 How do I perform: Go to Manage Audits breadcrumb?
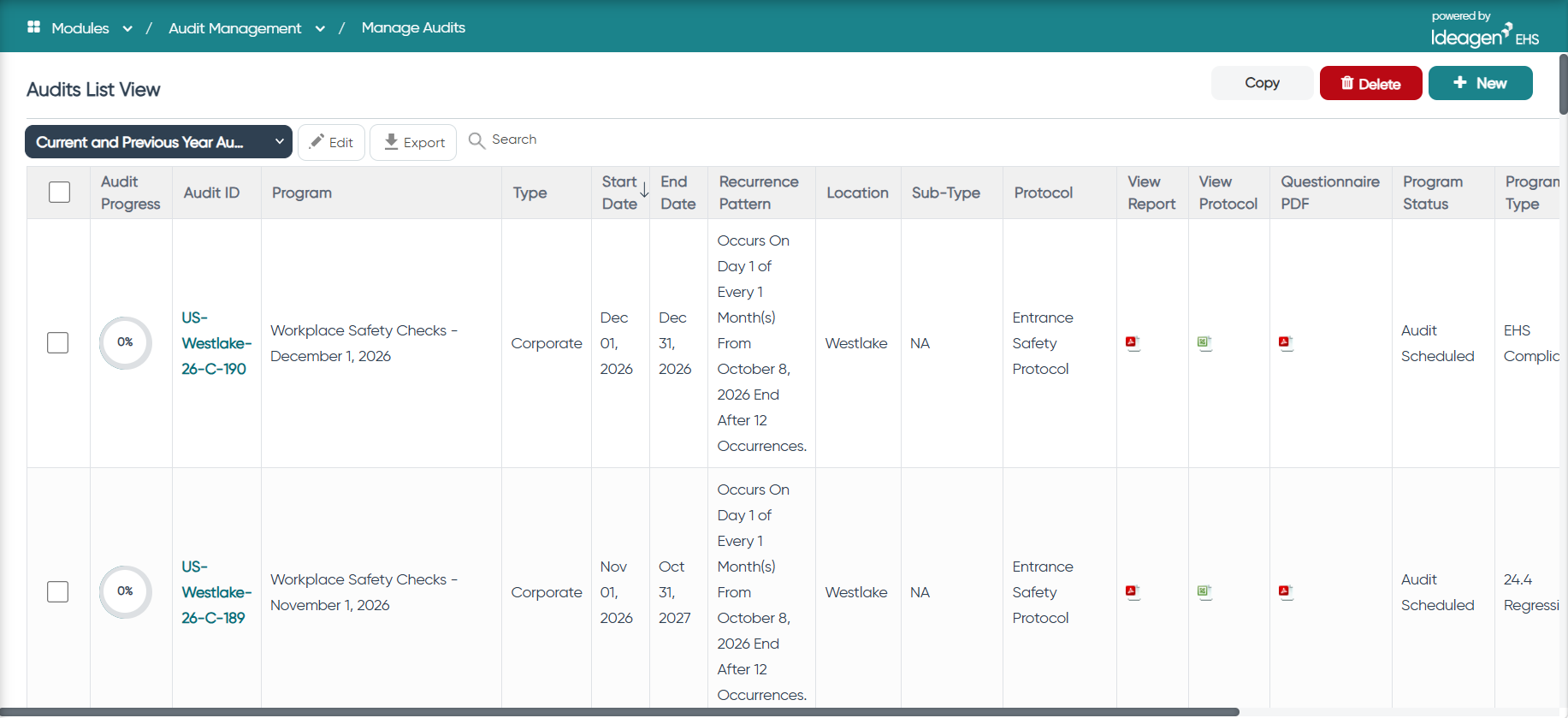(413, 27)
